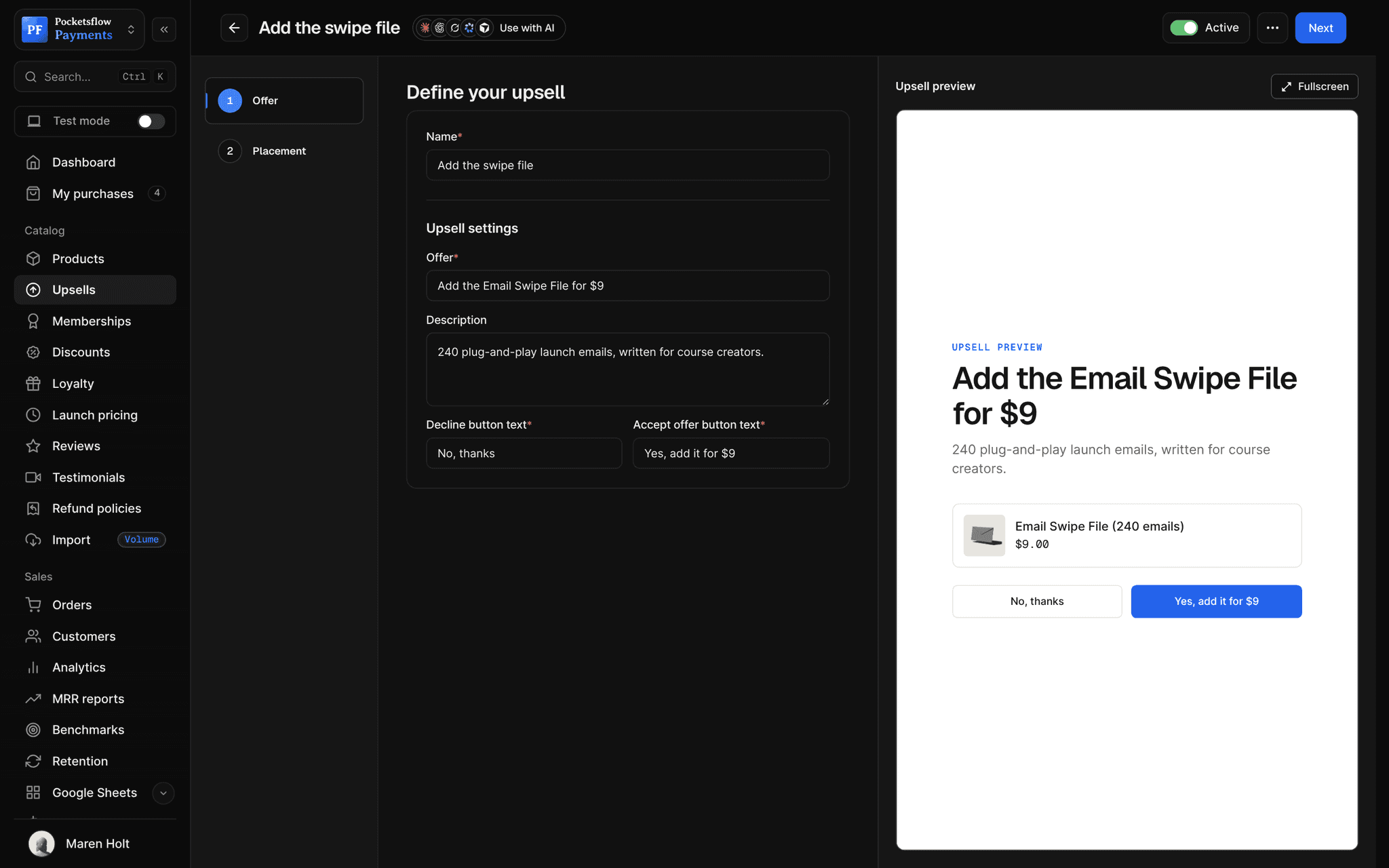Click the Analytics bar chart icon
Image resolution: width=1389 pixels, height=868 pixels.
click(x=33, y=667)
